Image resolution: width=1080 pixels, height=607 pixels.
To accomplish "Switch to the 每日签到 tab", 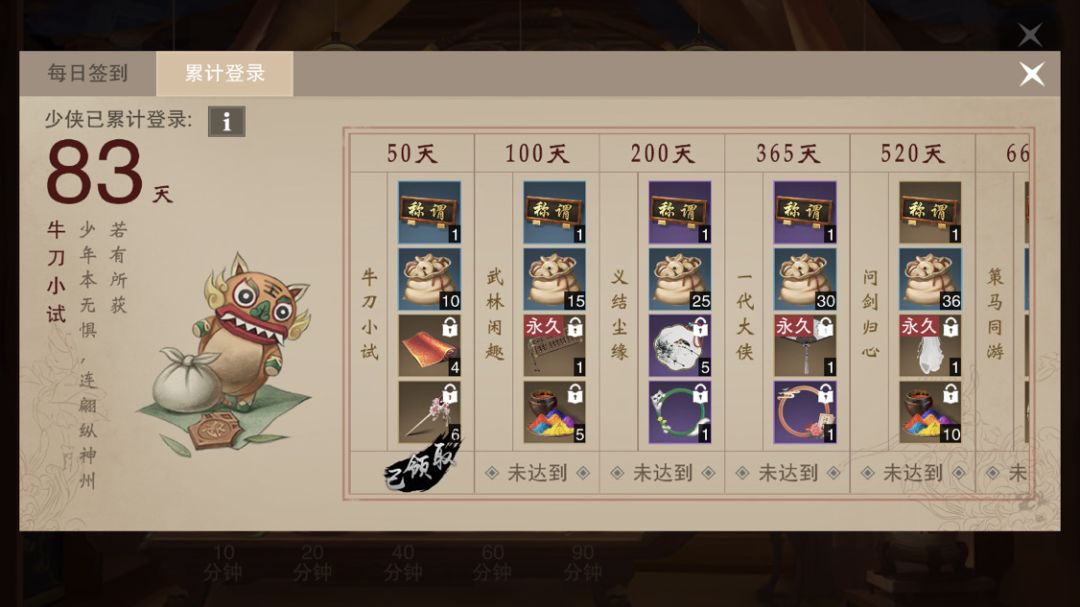I will 87,73.
